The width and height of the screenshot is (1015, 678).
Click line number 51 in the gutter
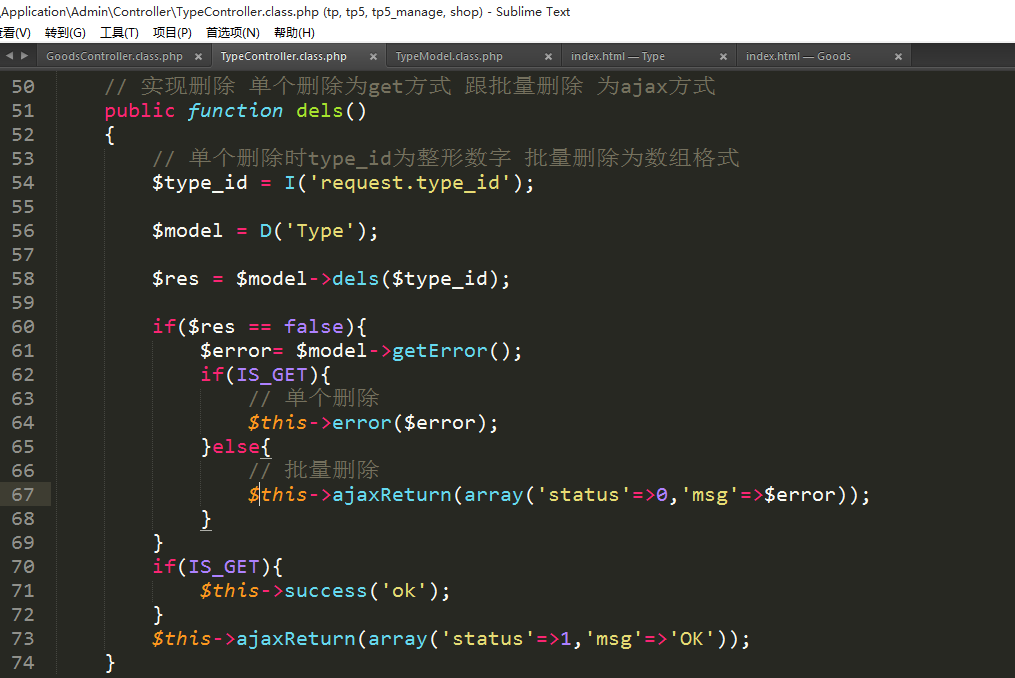(22, 111)
